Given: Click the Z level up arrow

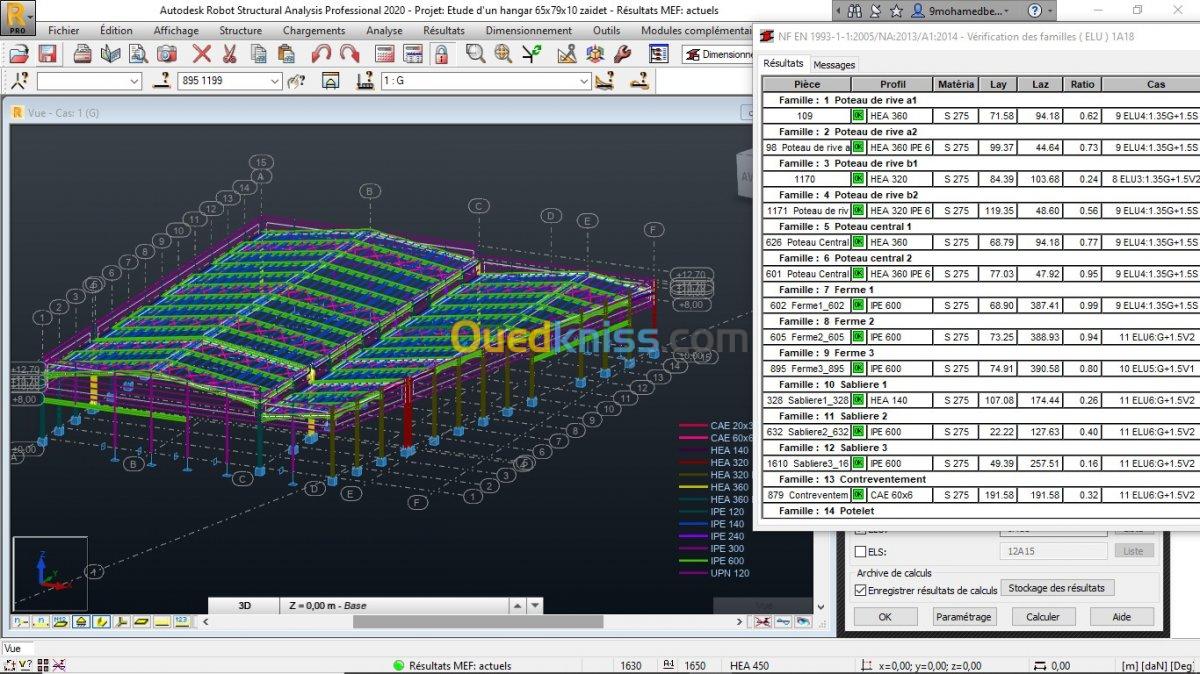Looking at the screenshot, I should (x=518, y=605).
